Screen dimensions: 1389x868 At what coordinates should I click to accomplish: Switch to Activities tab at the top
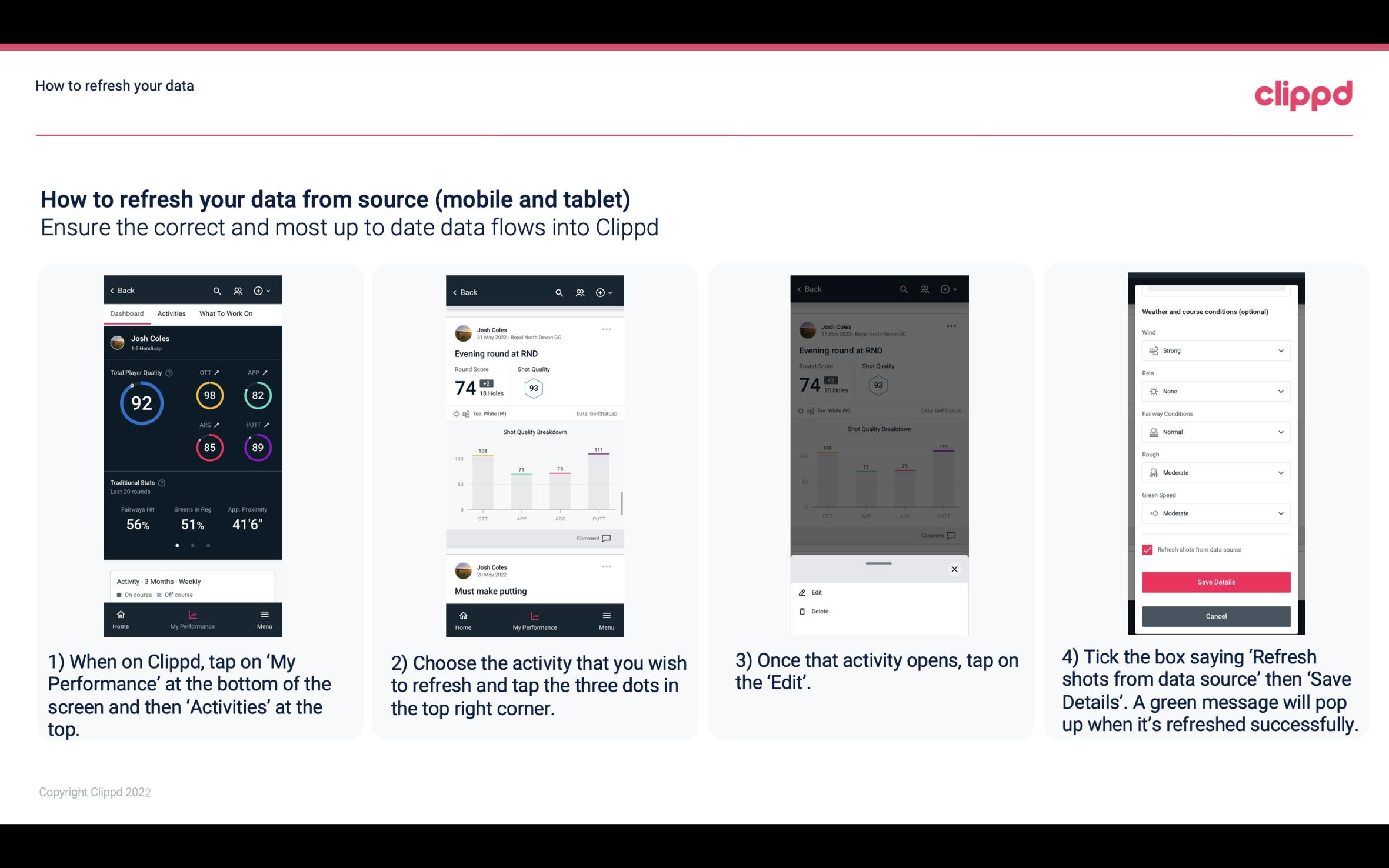click(171, 313)
